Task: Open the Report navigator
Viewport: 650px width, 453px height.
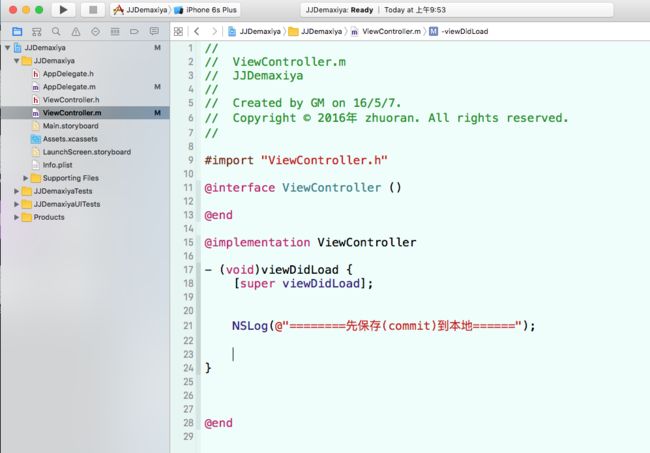Action: [x=154, y=31]
